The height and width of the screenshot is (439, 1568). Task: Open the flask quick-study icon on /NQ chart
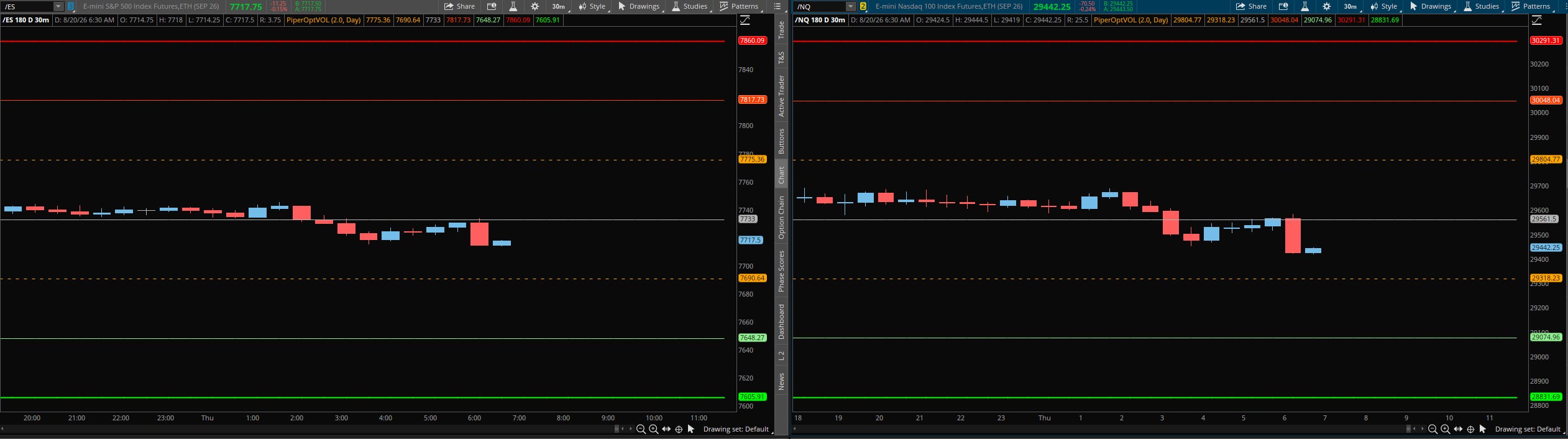coord(1305,6)
